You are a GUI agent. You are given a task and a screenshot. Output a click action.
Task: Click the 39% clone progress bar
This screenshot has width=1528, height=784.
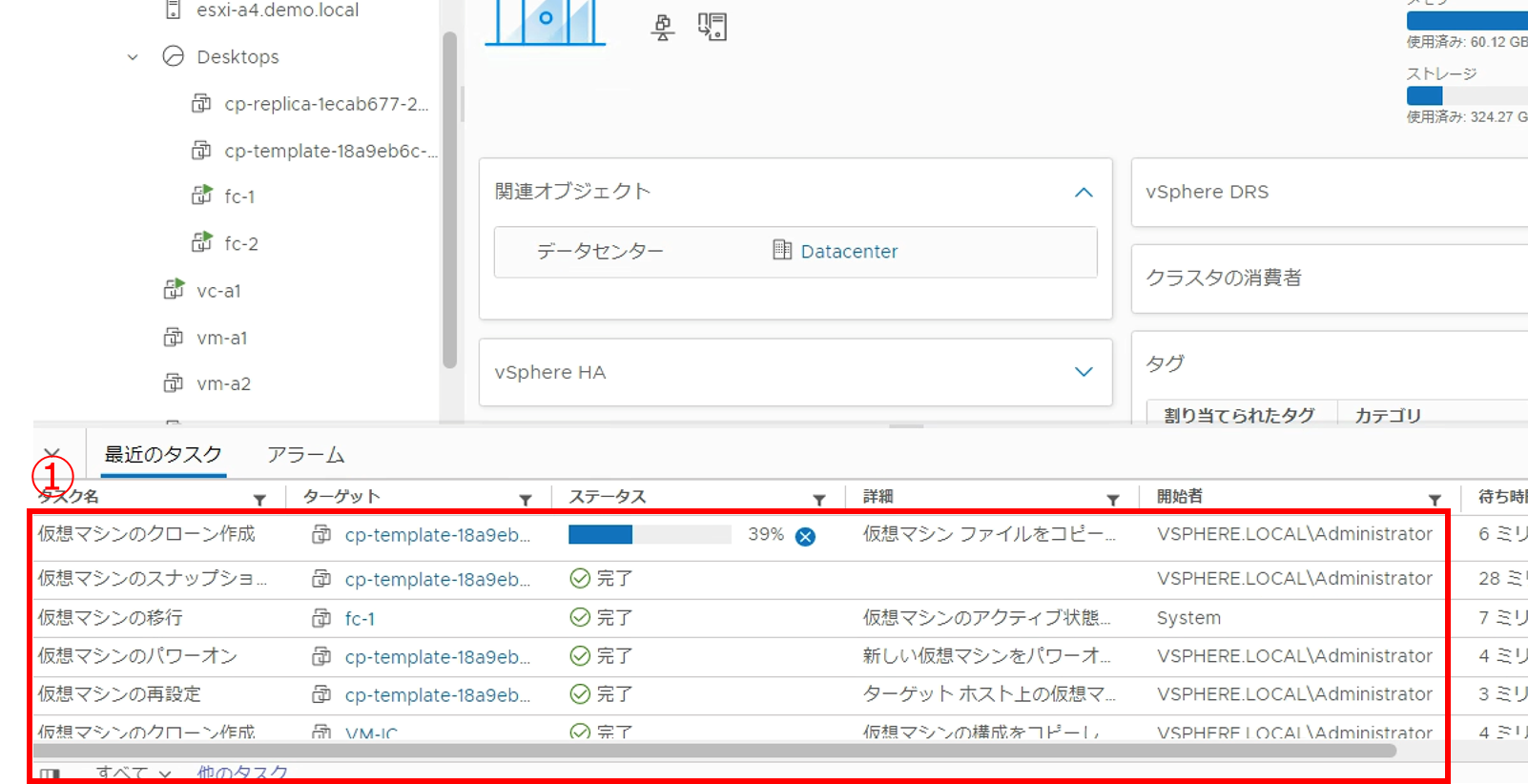pos(650,535)
